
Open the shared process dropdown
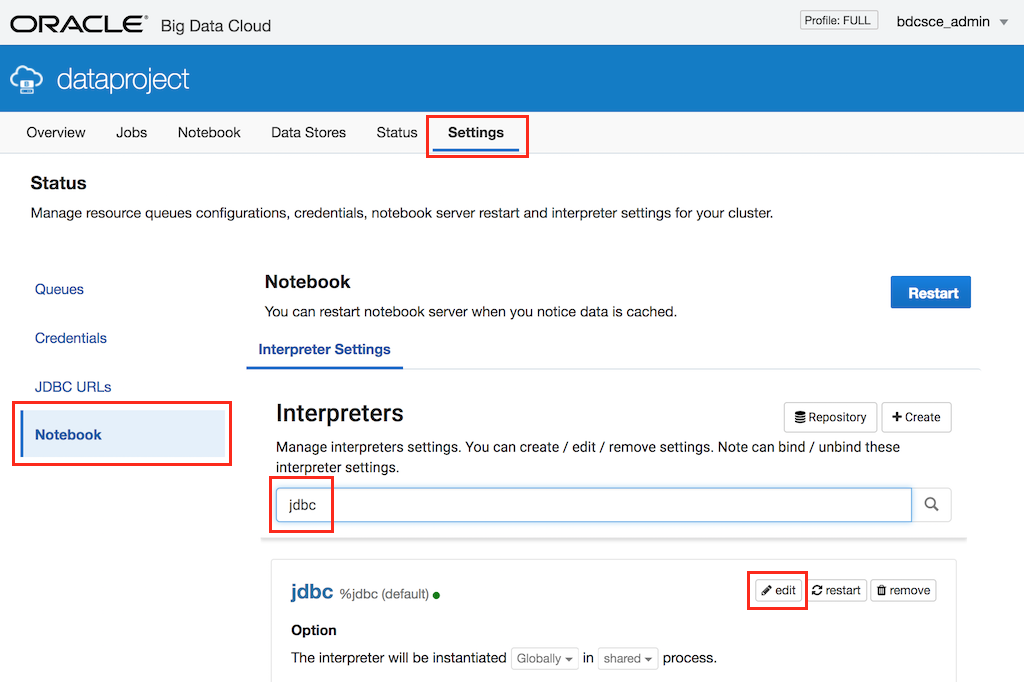click(x=628, y=658)
